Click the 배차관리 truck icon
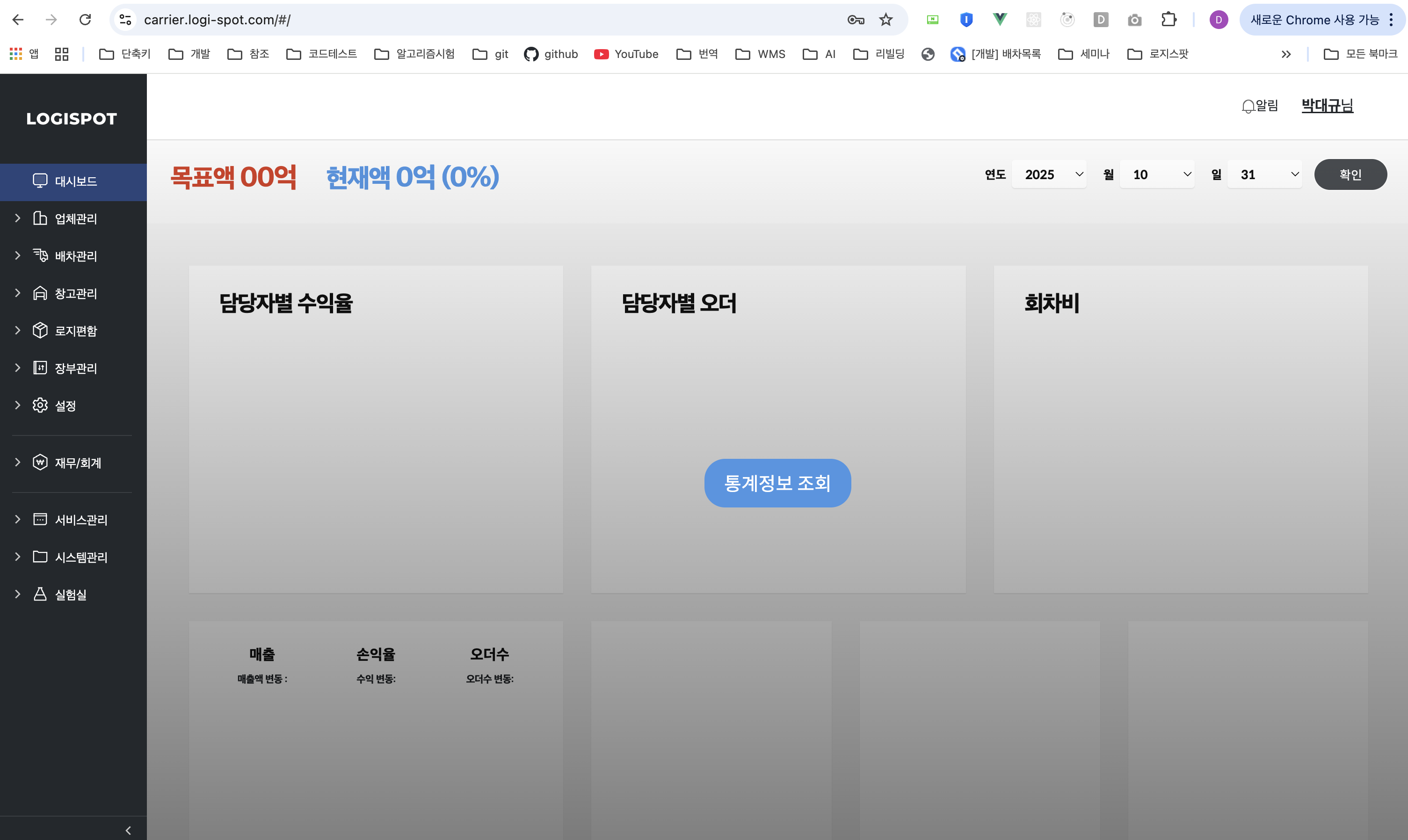Viewport: 1408px width, 840px height. coord(40,256)
